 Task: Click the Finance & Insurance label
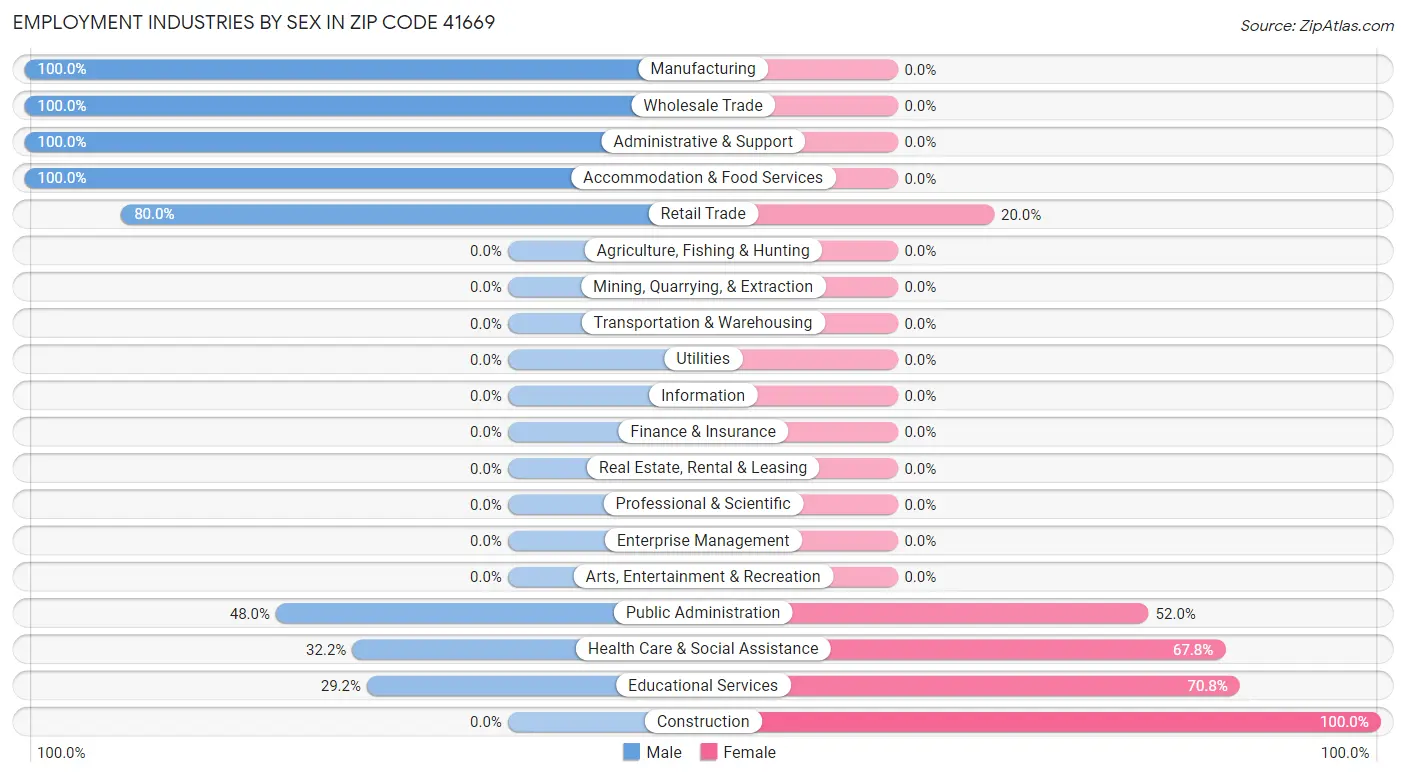[703, 432]
